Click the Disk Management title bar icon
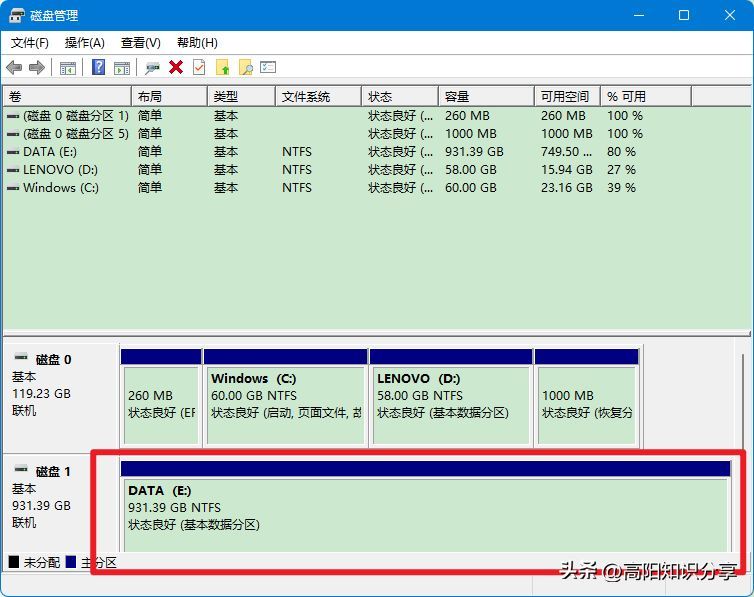The image size is (754, 597). (x=16, y=15)
